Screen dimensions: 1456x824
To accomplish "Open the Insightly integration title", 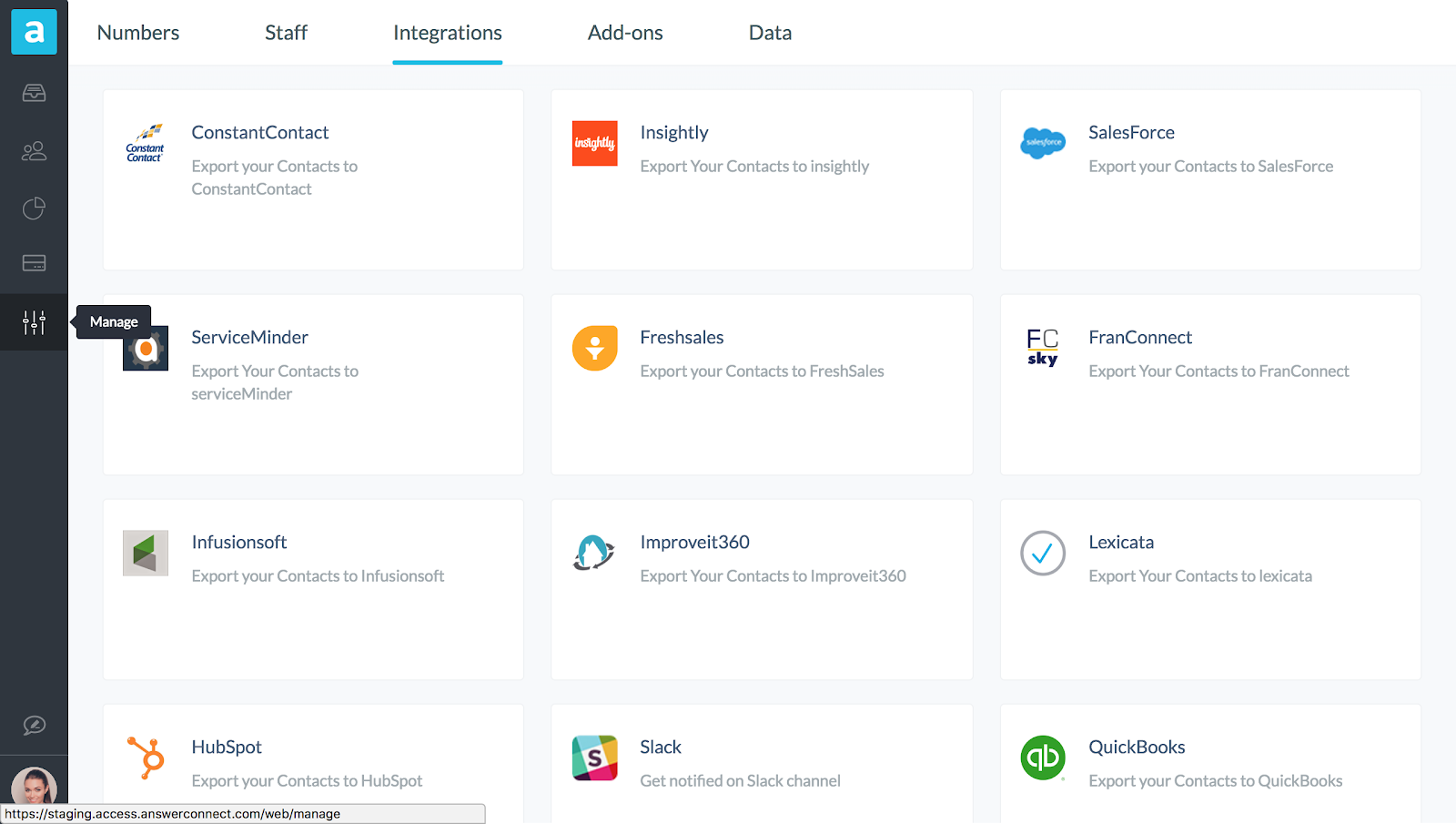I will [x=674, y=133].
